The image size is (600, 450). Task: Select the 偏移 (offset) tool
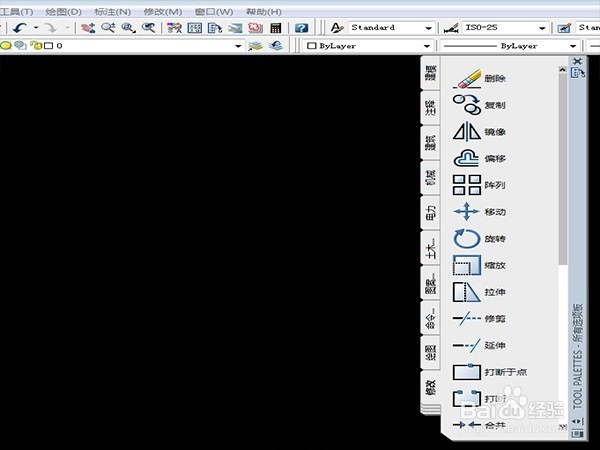479,158
